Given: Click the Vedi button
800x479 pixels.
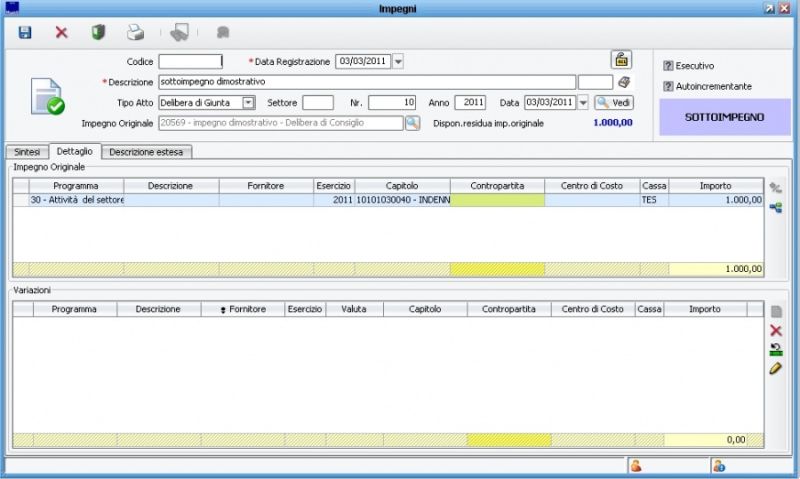Looking at the screenshot, I should tap(614, 102).
